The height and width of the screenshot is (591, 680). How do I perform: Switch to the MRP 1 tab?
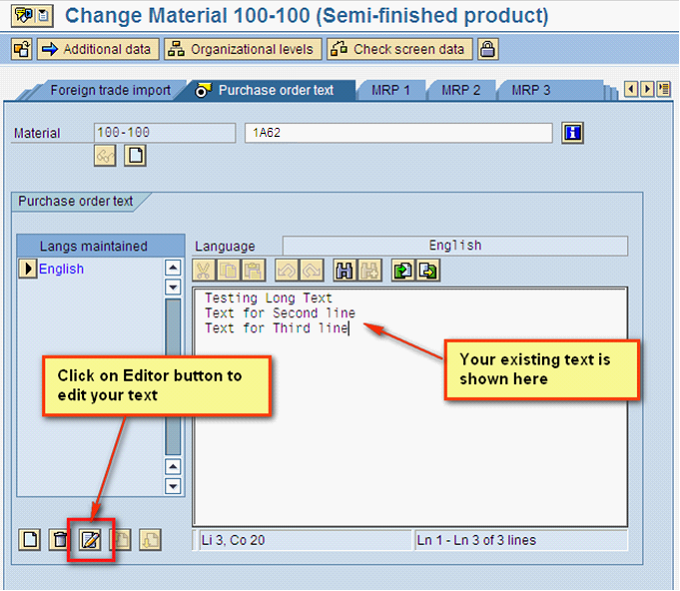[x=391, y=90]
